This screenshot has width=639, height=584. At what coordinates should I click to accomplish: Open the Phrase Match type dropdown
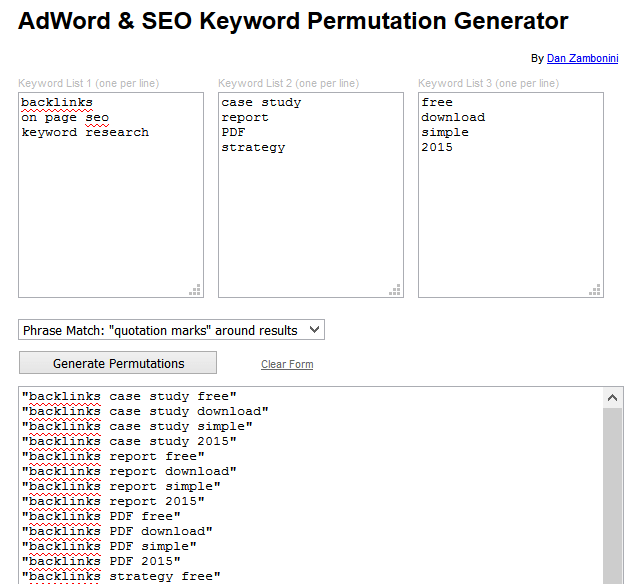pyautogui.click(x=171, y=330)
